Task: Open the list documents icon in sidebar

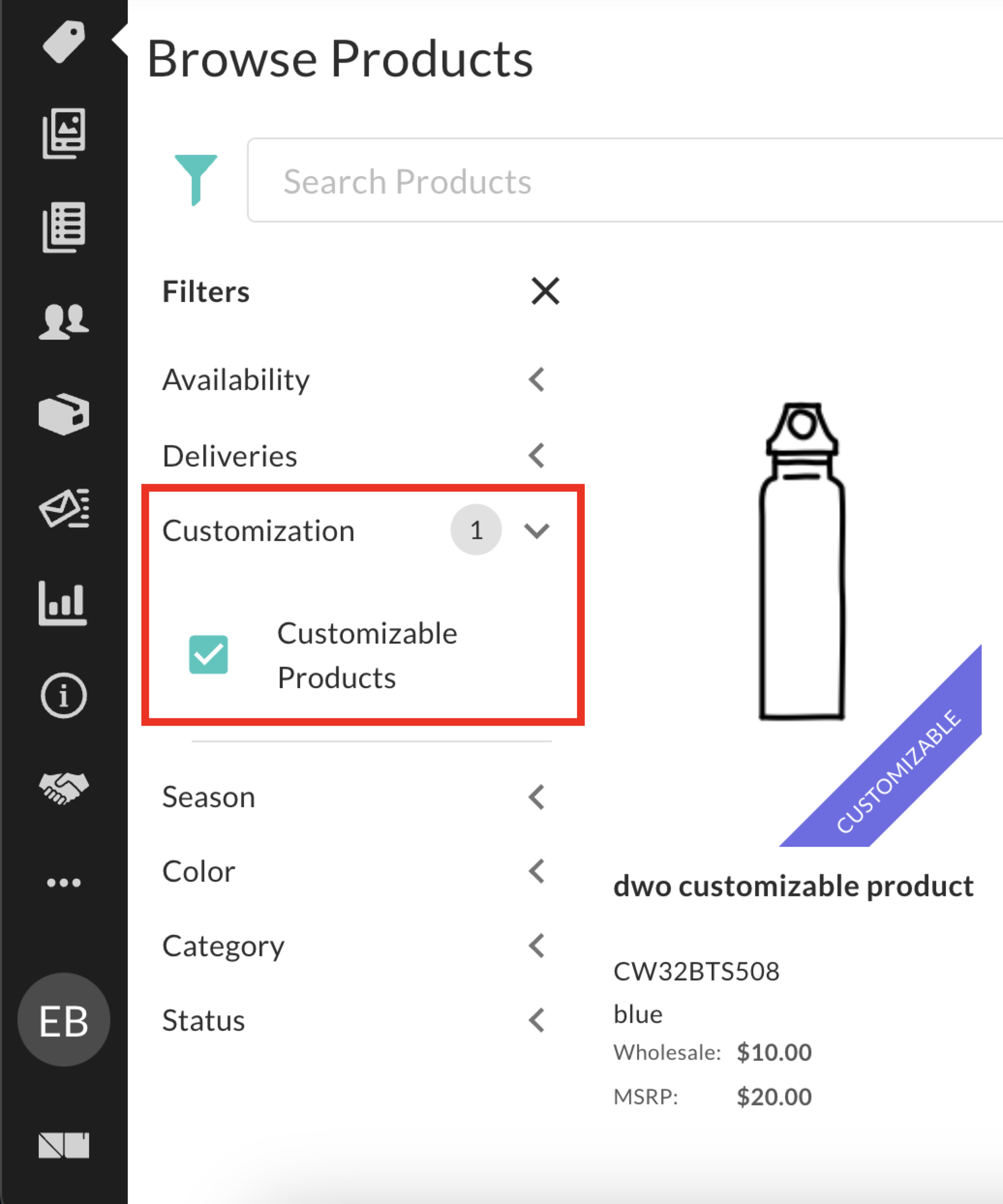Action: coord(63,227)
